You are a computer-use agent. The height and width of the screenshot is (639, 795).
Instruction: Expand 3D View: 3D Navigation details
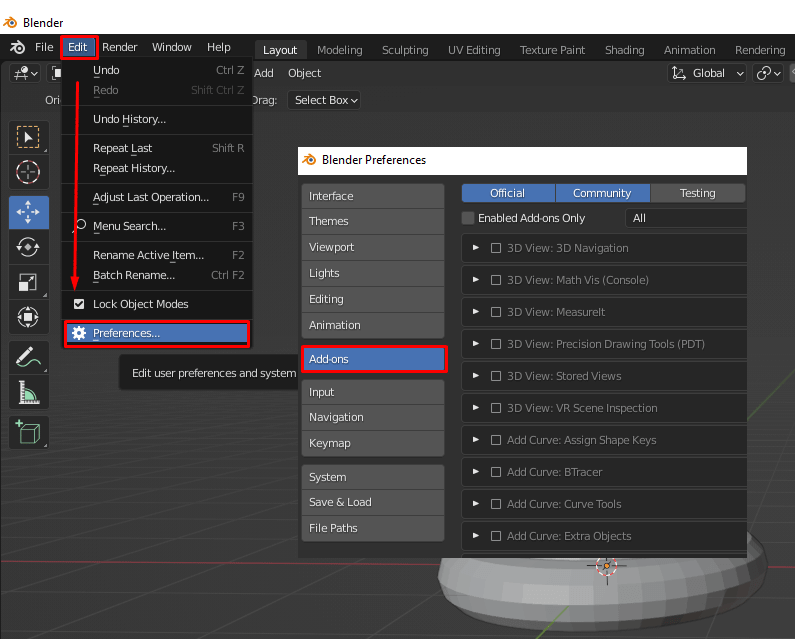point(475,248)
